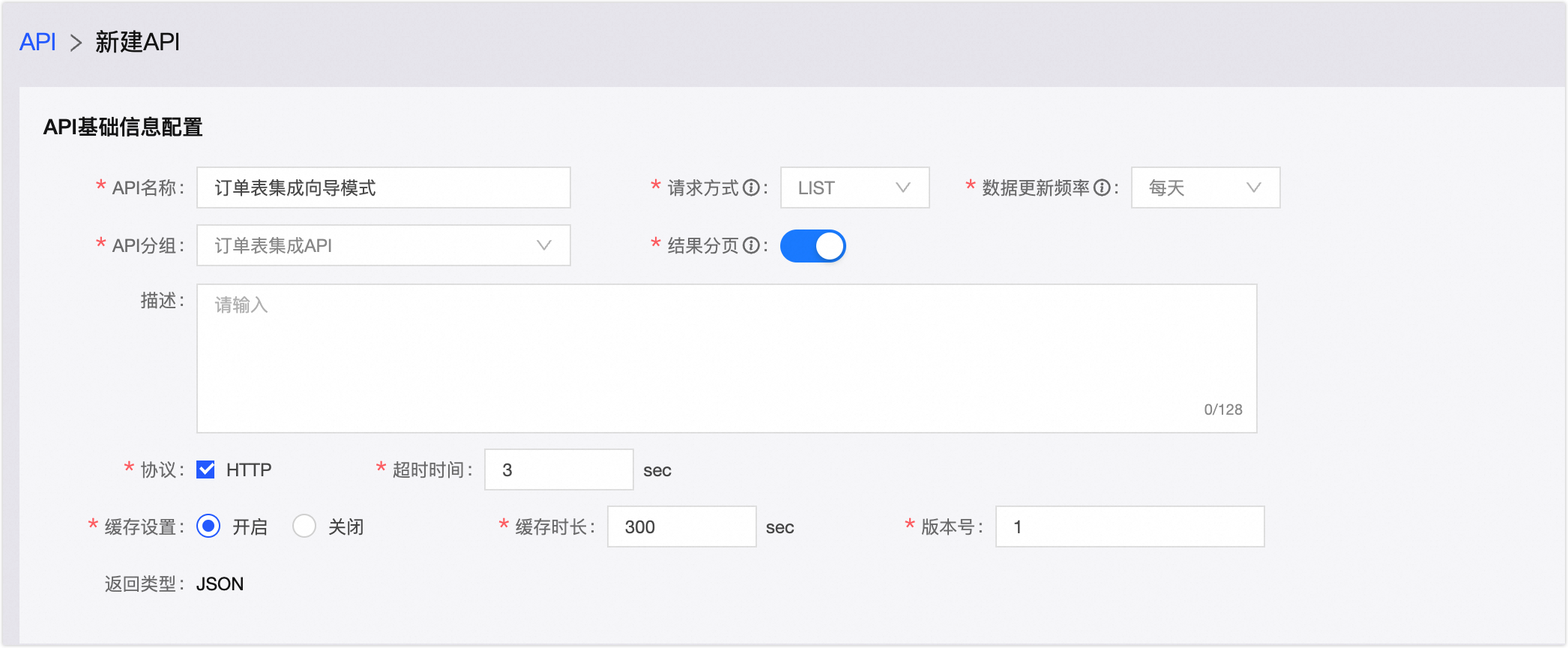Click the info icon next to 结果分页
Screen dimensions: 1568x648
[751, 246]
